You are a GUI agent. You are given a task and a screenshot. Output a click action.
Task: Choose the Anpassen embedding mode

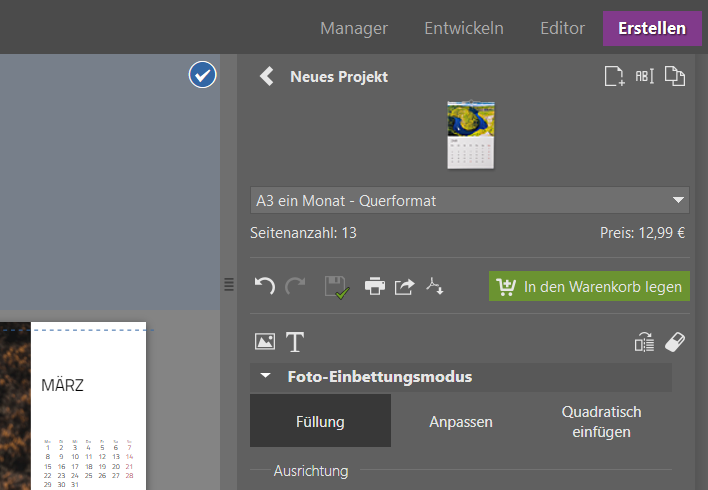pyautogui.click(x=461, y=421)
